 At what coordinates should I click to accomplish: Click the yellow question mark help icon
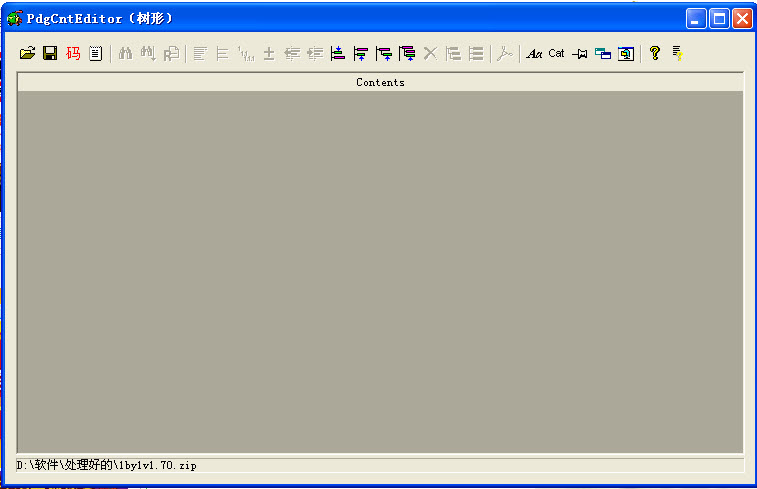655,54
